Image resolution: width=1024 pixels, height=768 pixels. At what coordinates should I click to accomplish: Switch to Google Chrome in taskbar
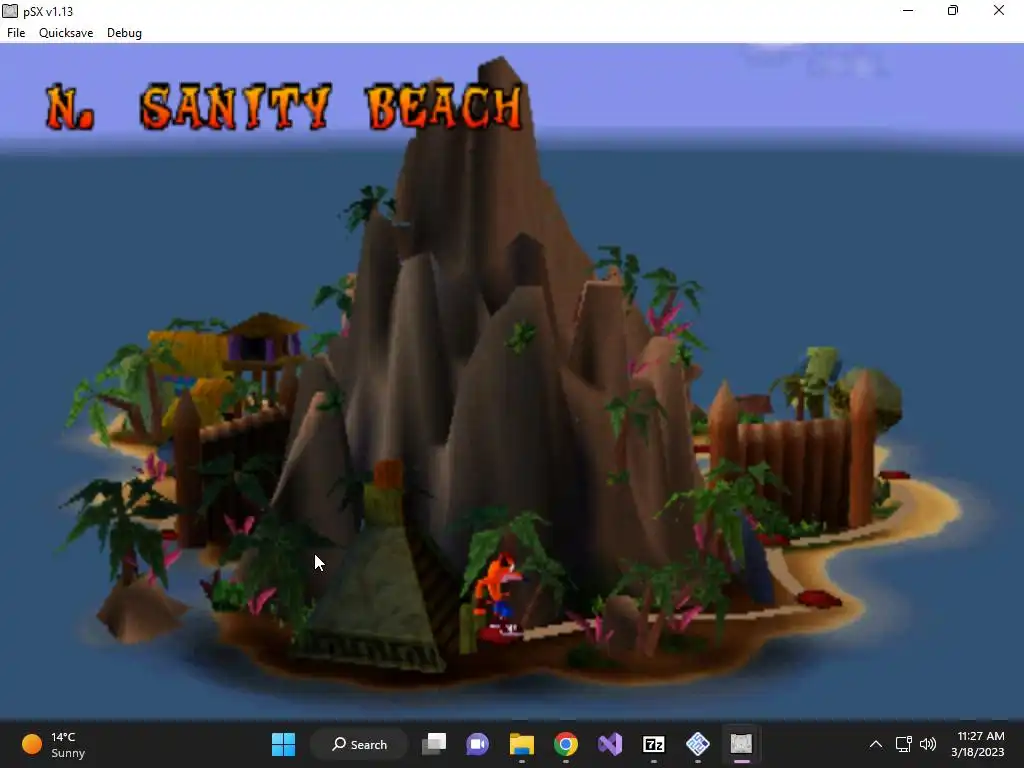coord(566,744)
